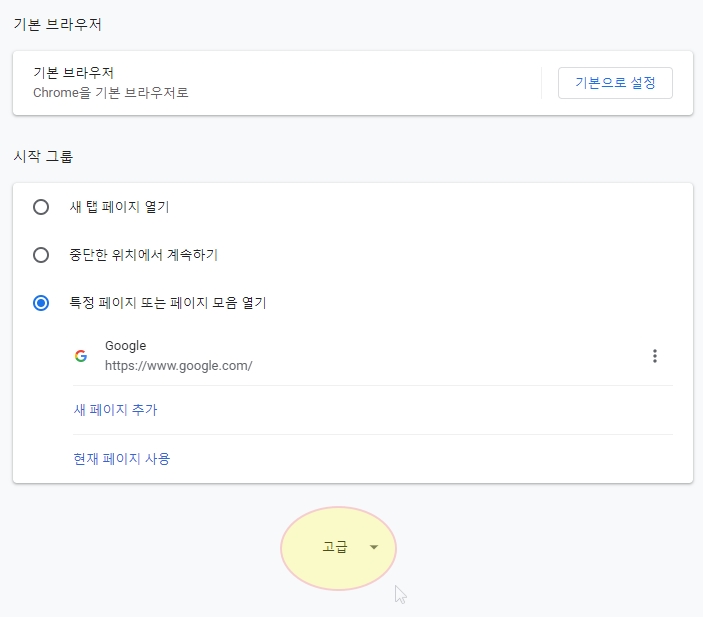Viewport: 703px width, 617px height.
Task: Click the 기본으로 설정 button
Action: pyautogui.click(x=615, y=83)
